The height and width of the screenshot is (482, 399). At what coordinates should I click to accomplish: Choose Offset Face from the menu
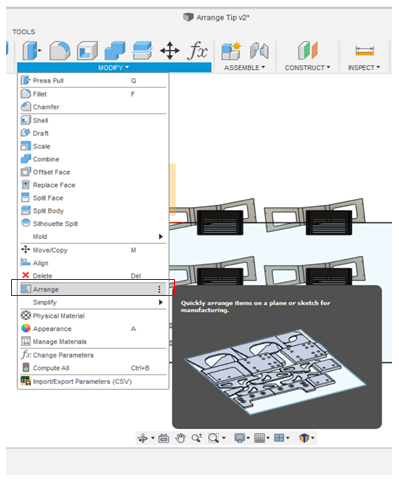(93, 172)
